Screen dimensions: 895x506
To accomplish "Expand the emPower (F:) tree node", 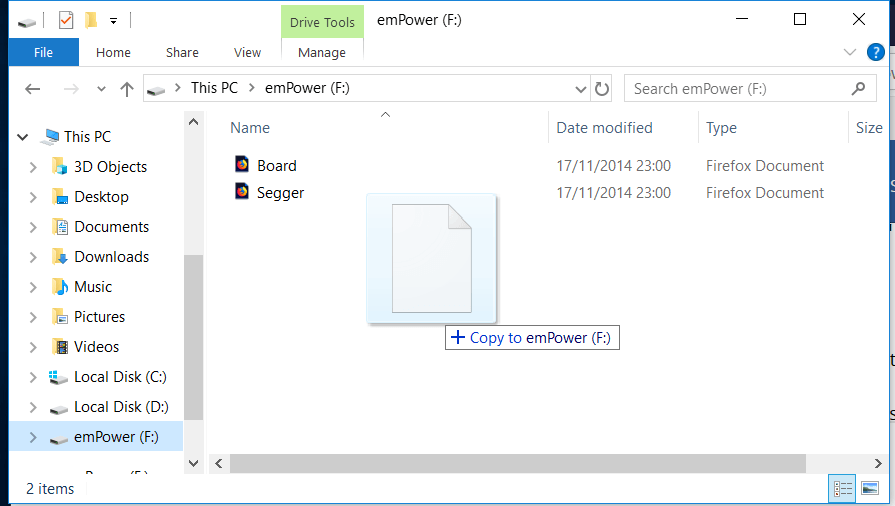I will (33, 437).
